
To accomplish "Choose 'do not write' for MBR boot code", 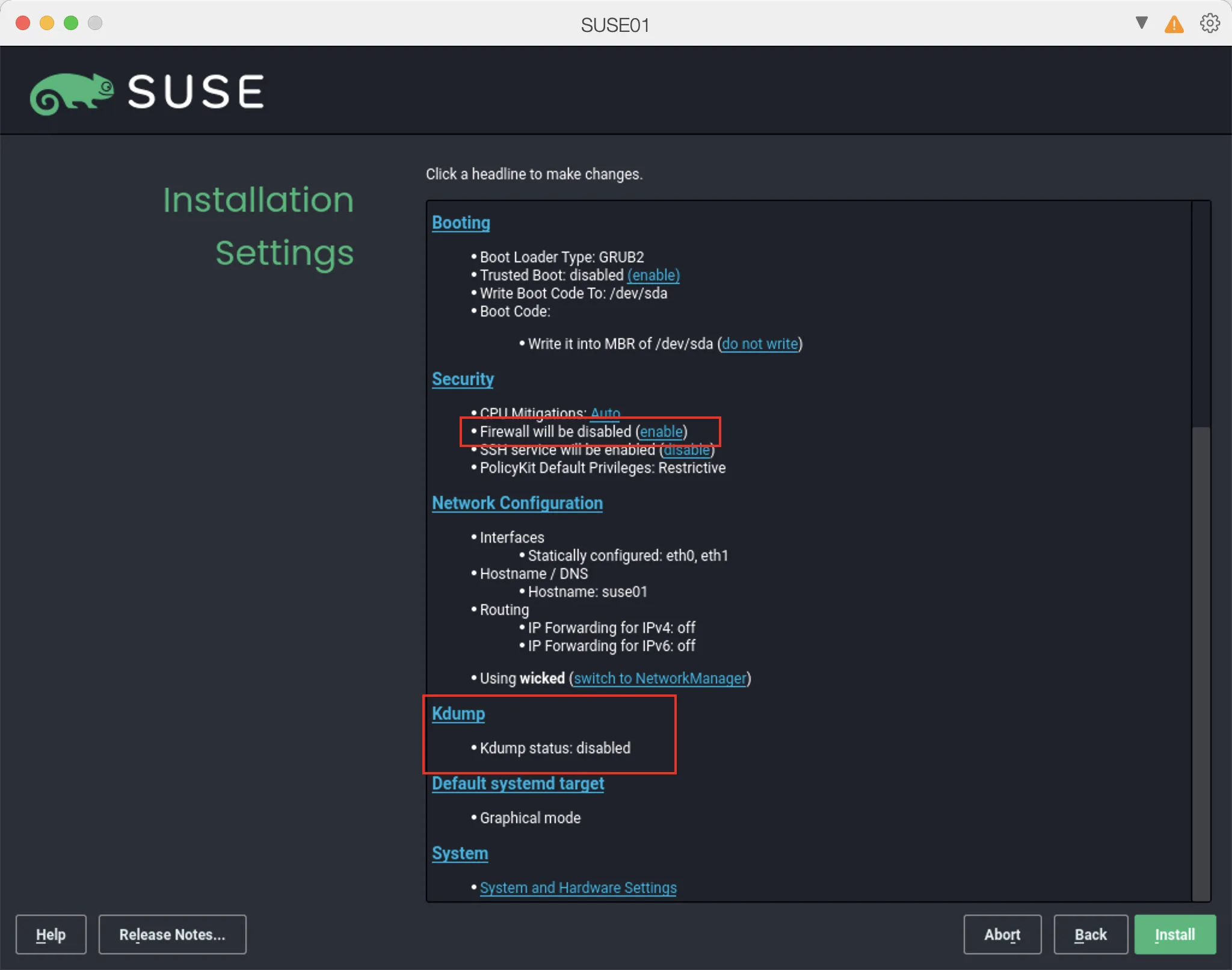I will [x=760, y=344].
